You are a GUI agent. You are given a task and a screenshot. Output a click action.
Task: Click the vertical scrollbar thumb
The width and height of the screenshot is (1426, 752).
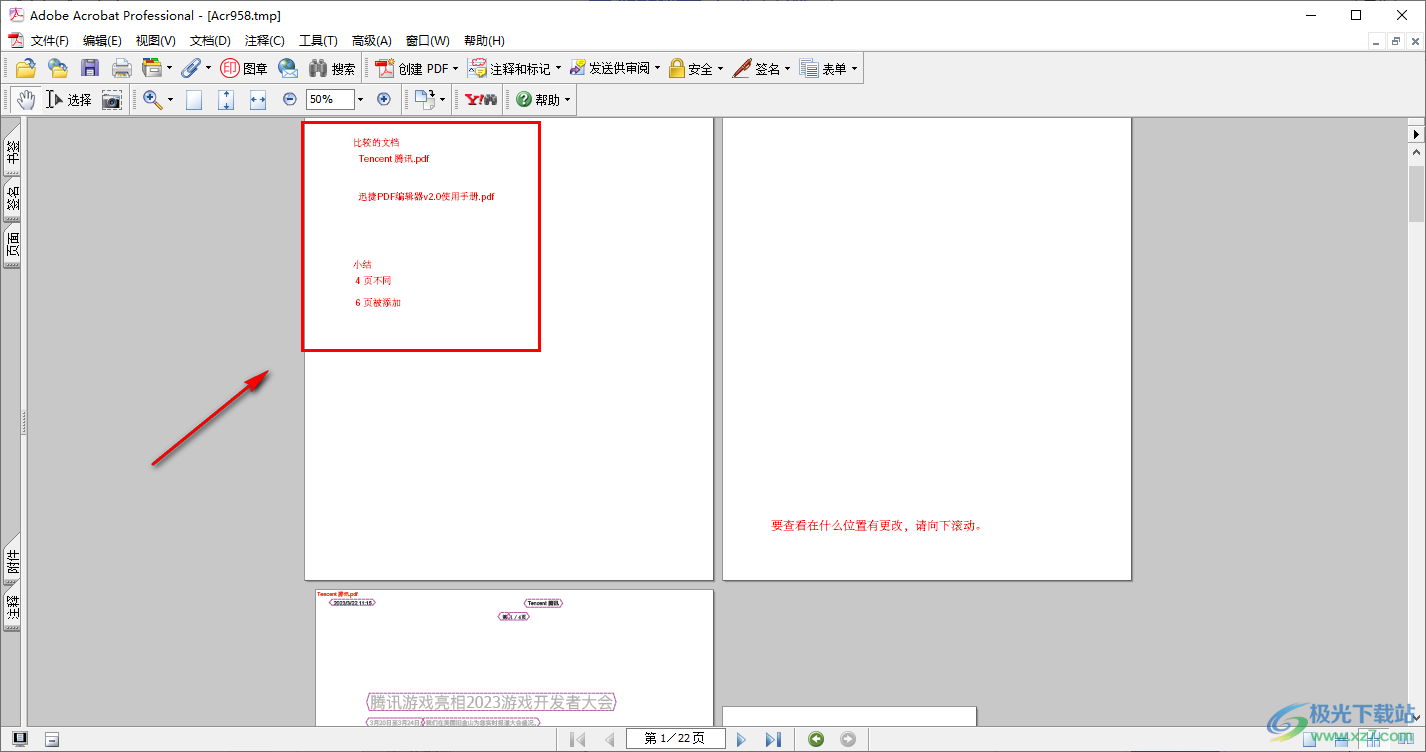1417,192
